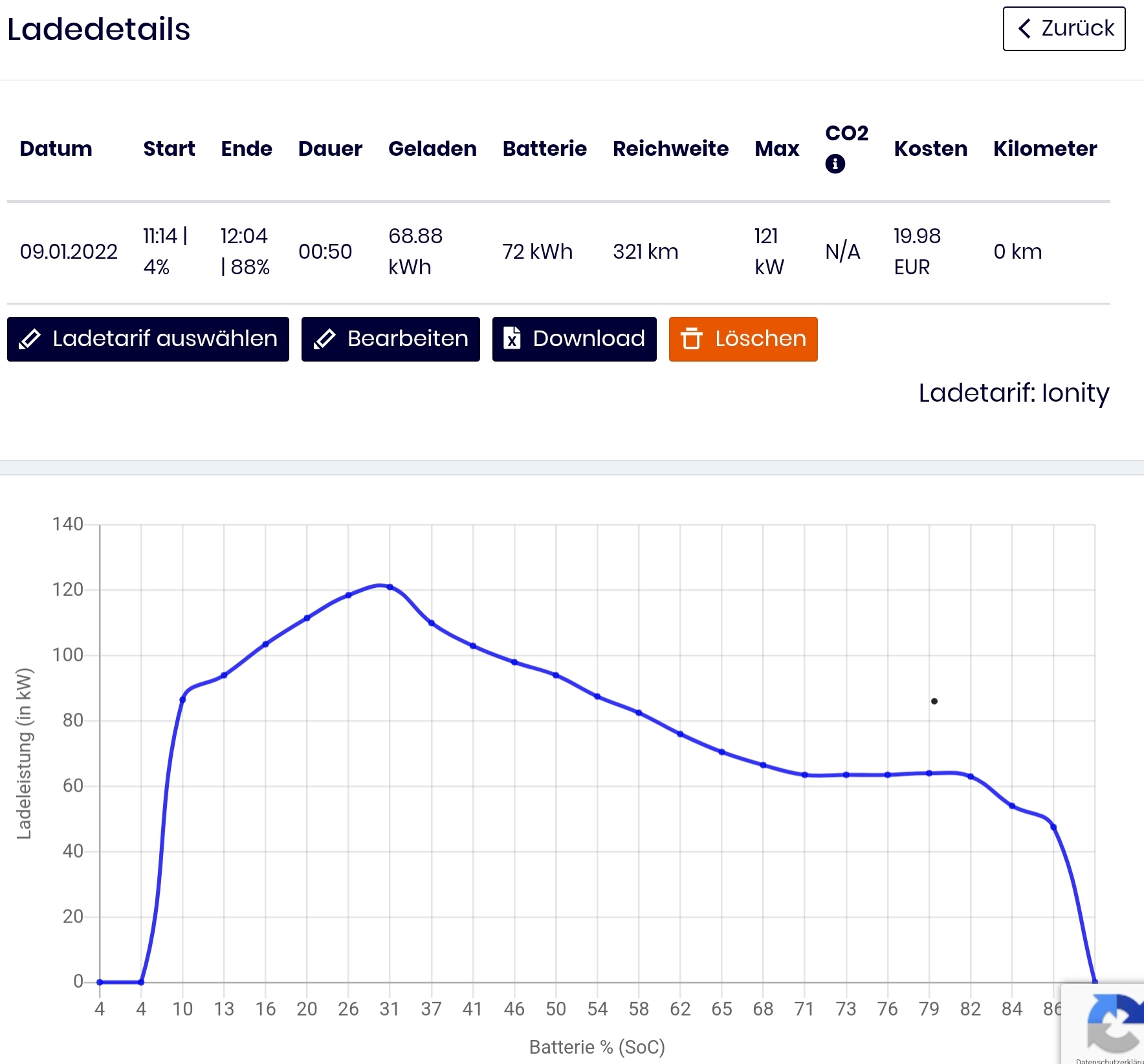Delete the session using Löschen
Image resolution: width=1144 pixels, height=1064 pixels.
coord(743,339)
